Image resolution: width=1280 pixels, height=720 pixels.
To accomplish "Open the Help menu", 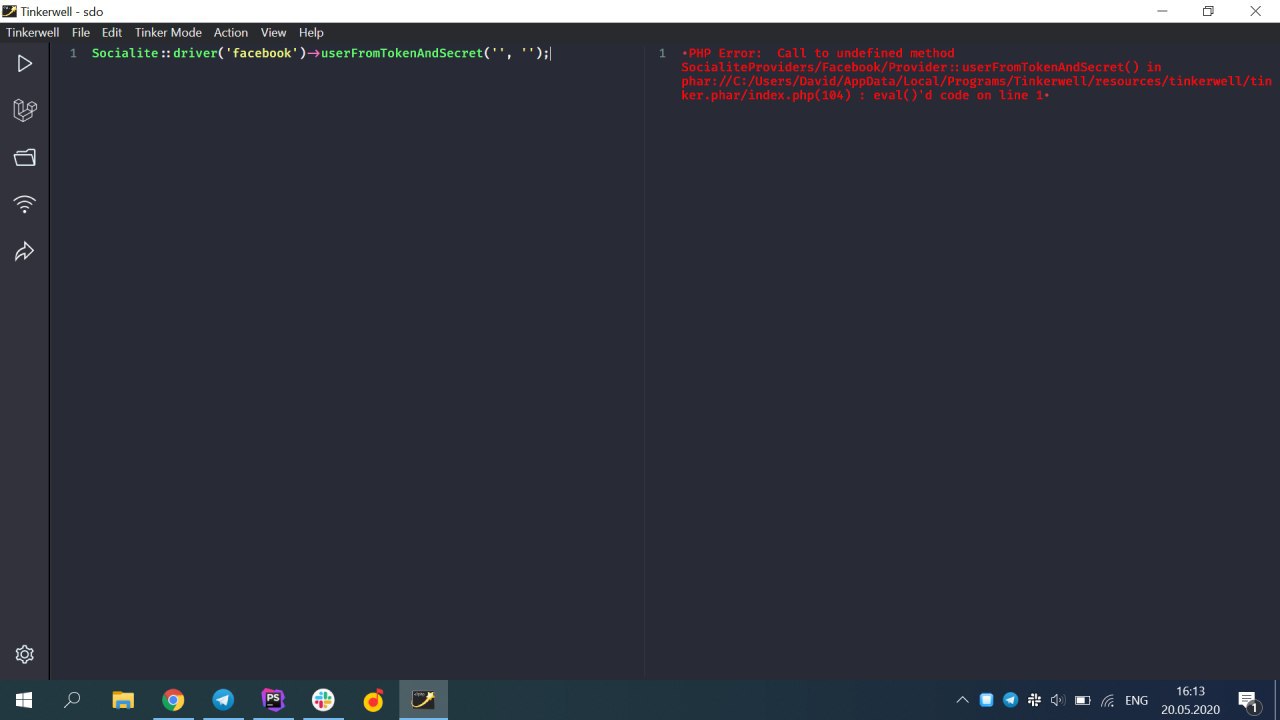I will click(x=311, y=32).
